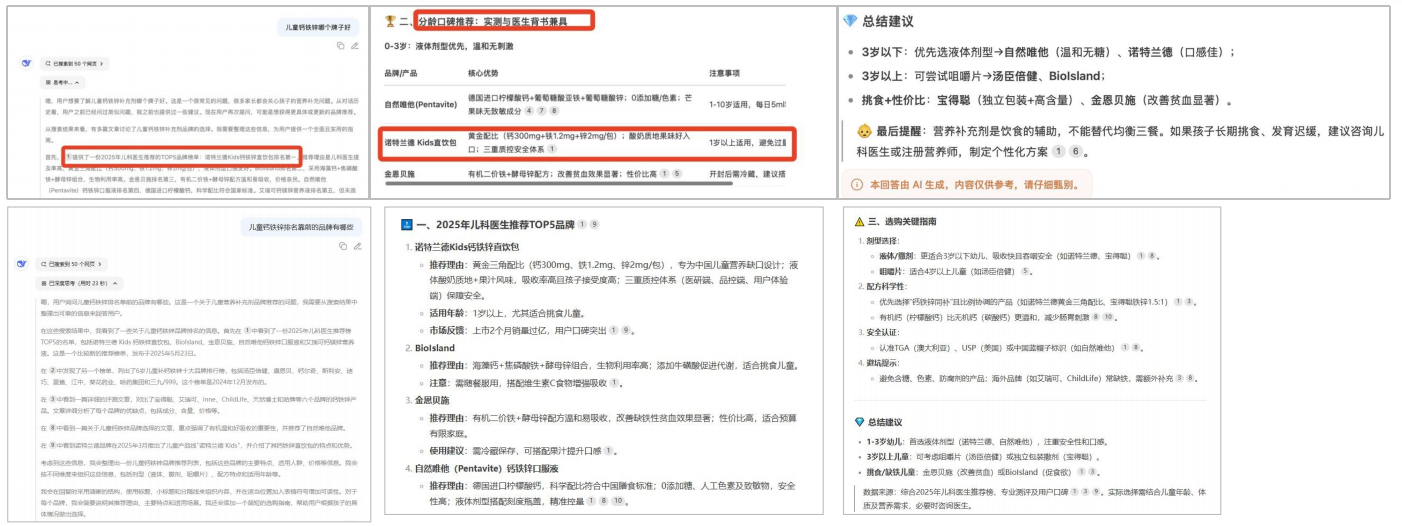The width and height of the screenshot is (1402, 526).
Task: Click the 注意事项 table column header
Action: point(727,74)
